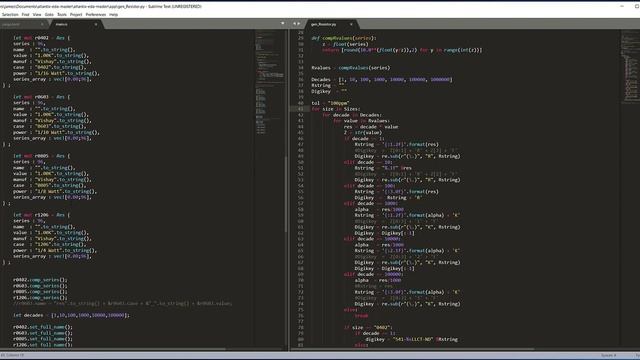Click the 'r0402.set_full_name();' line

tap(43, 327)
